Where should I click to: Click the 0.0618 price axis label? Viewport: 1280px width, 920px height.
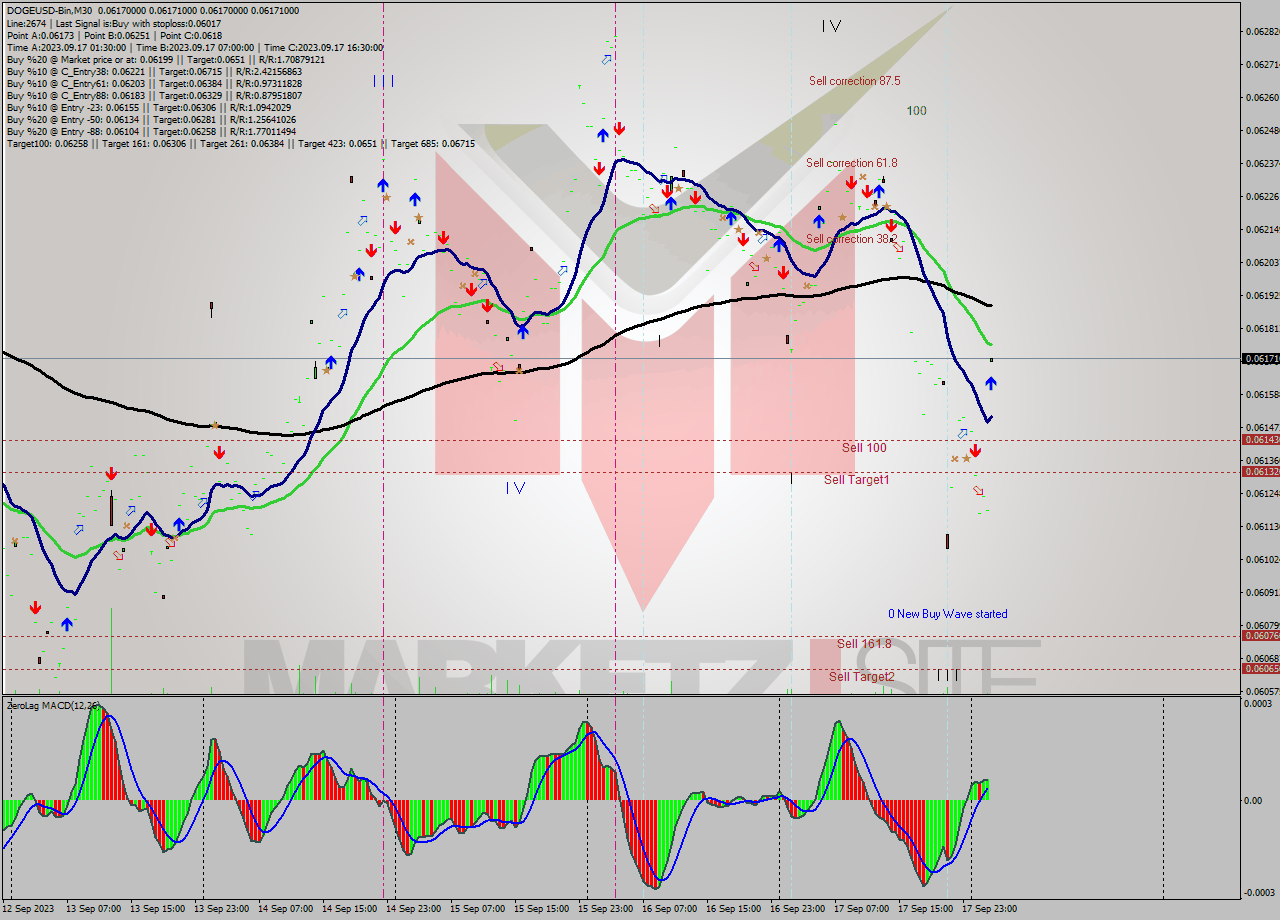(x=1262, y=329)
